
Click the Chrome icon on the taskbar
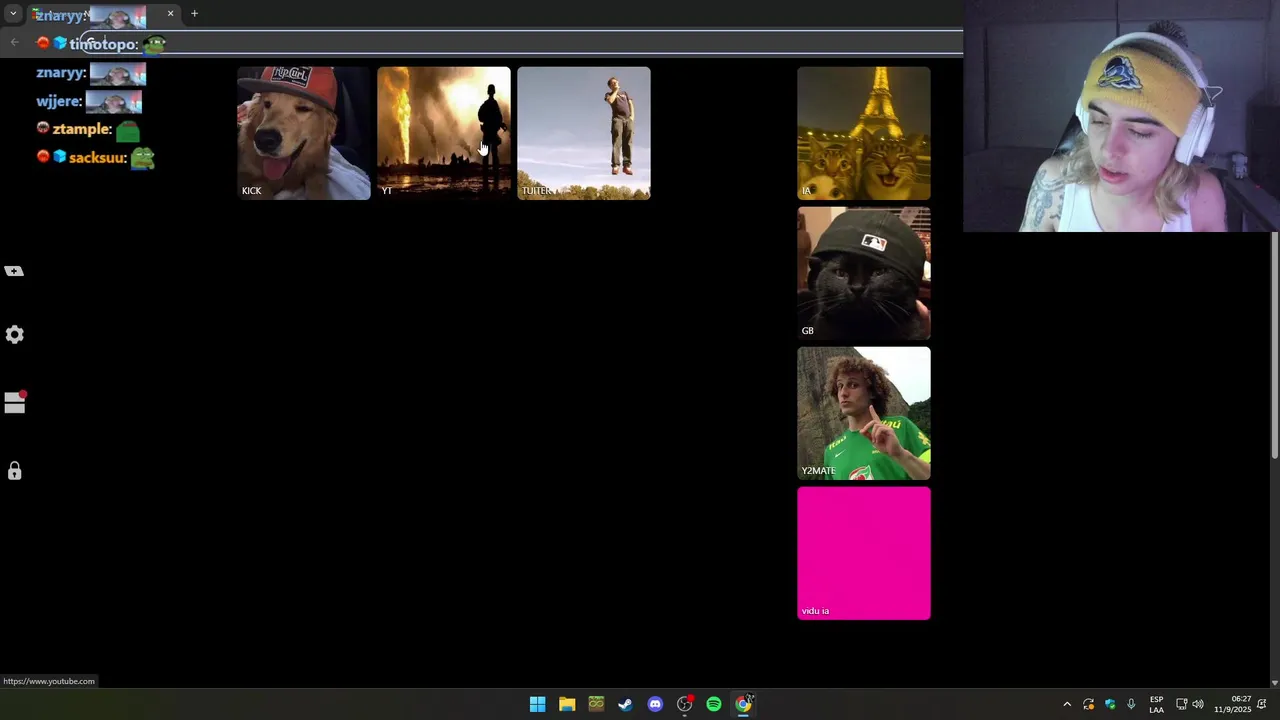[x=743, y=704]
